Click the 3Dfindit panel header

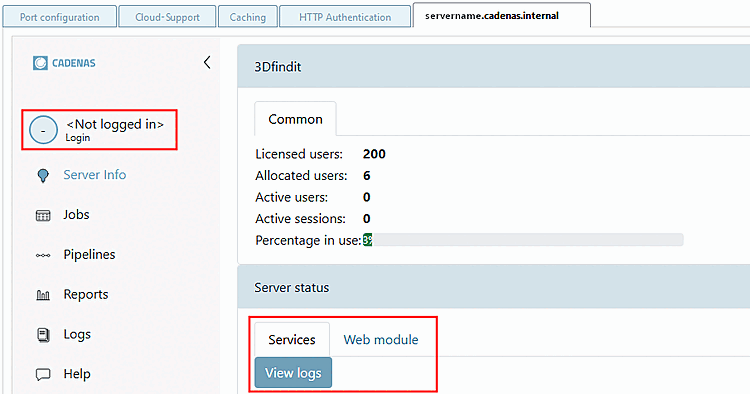click(x=494, y=66)
